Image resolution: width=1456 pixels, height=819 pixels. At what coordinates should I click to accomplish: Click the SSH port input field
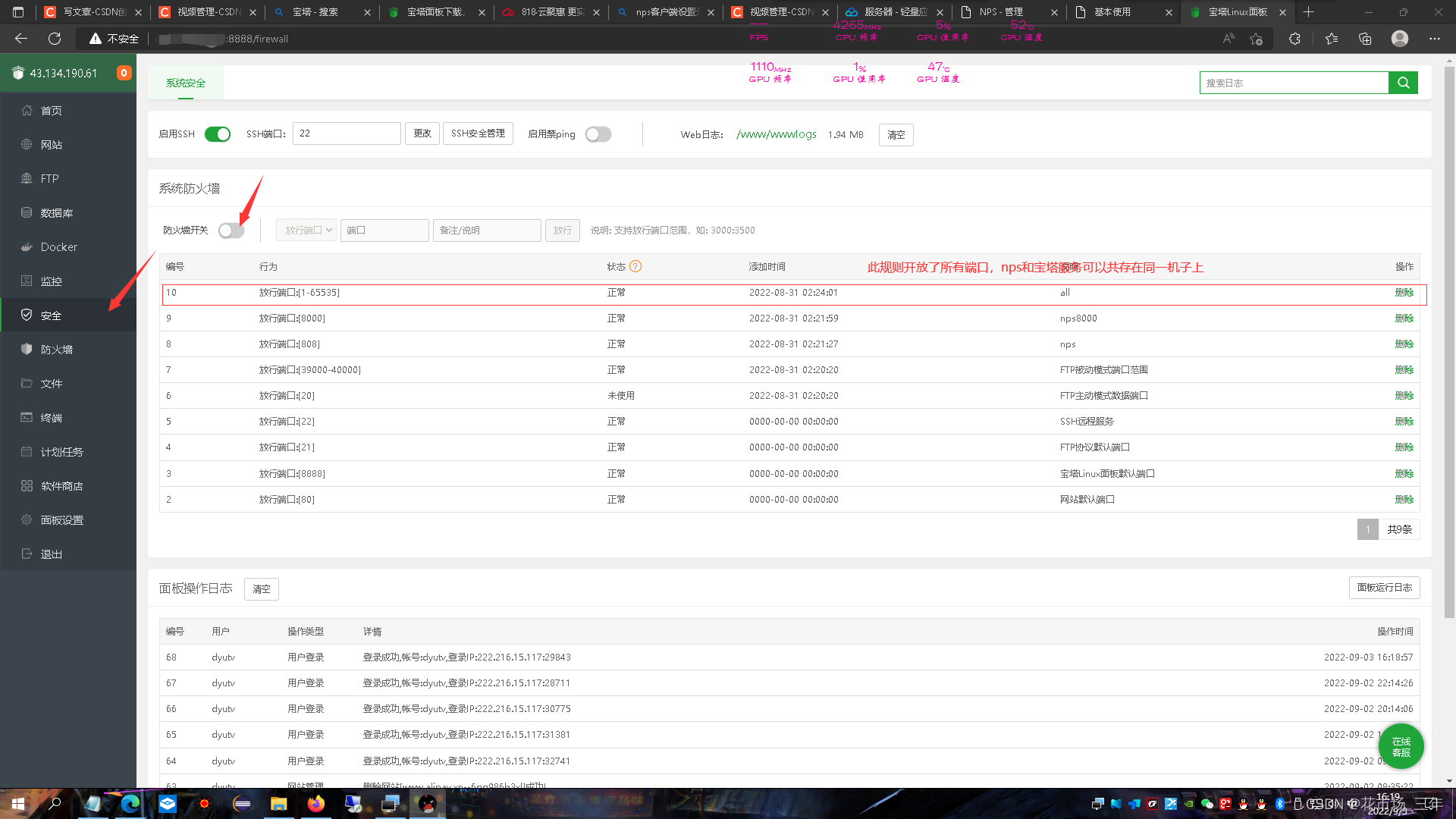(347, 133)
